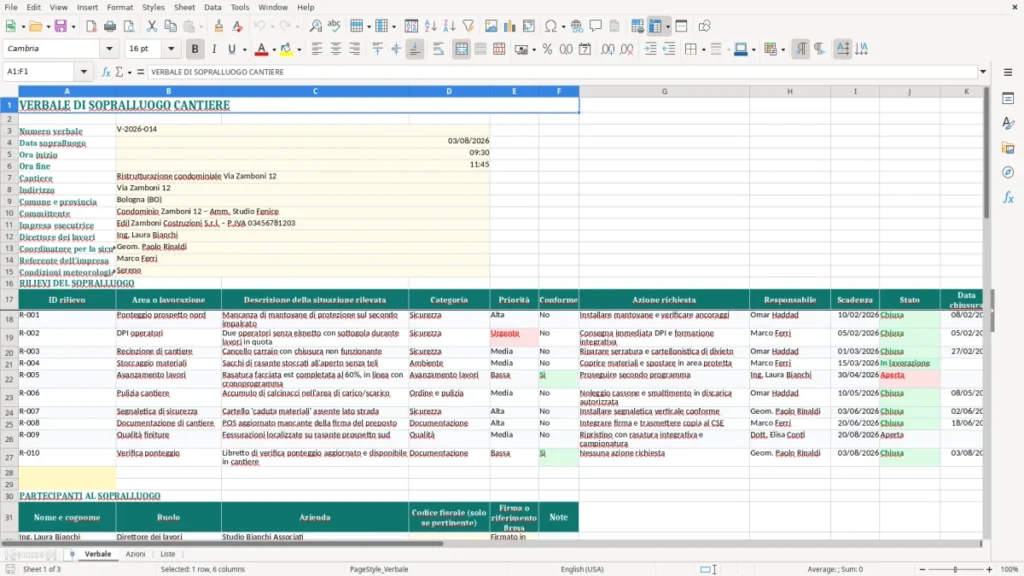Screen dimensions: 1024x576
Task: Click the Font Color red A swatch
Action: [261, 49]
